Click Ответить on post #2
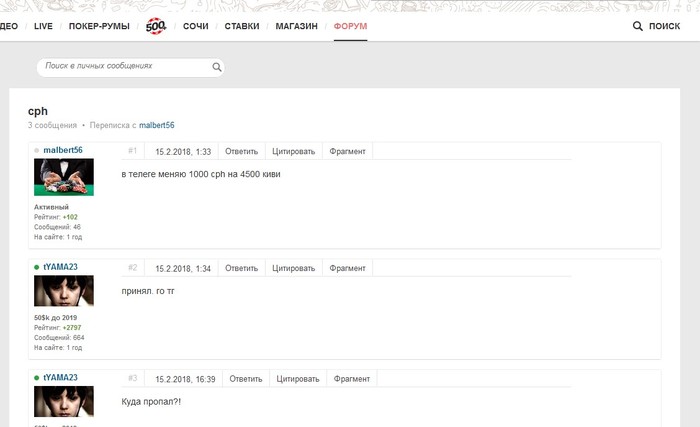Image resolution: width=700 pixels, height=427 pixels. [x=242, y=268]
